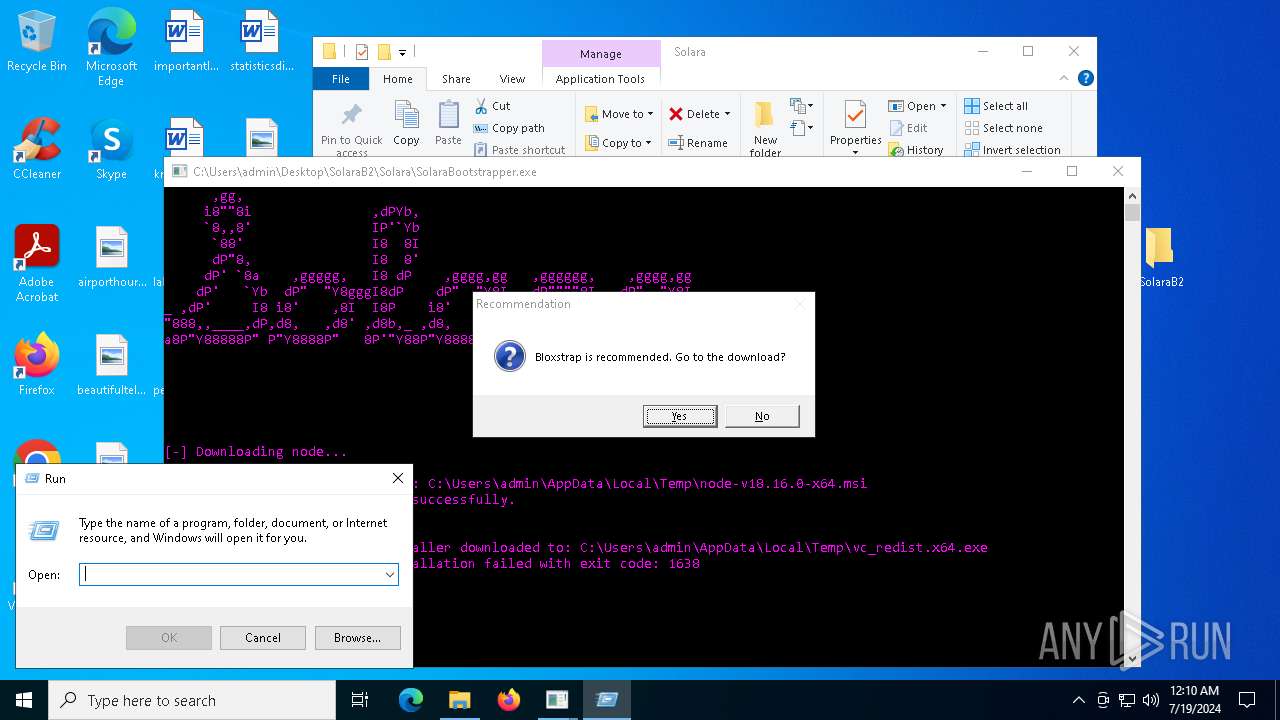Switch to the Share ribbon tab
The image size is (1280, 720).
click(456, 79)
